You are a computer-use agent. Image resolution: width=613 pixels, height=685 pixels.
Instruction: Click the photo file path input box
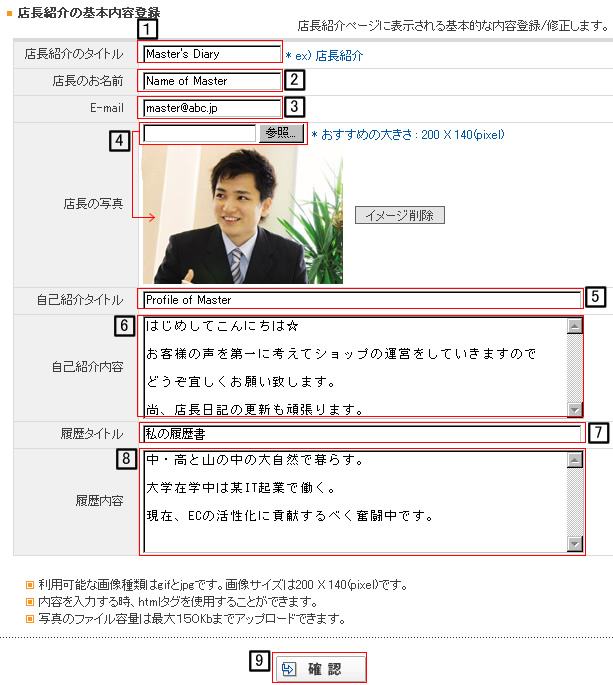(200, 134)
